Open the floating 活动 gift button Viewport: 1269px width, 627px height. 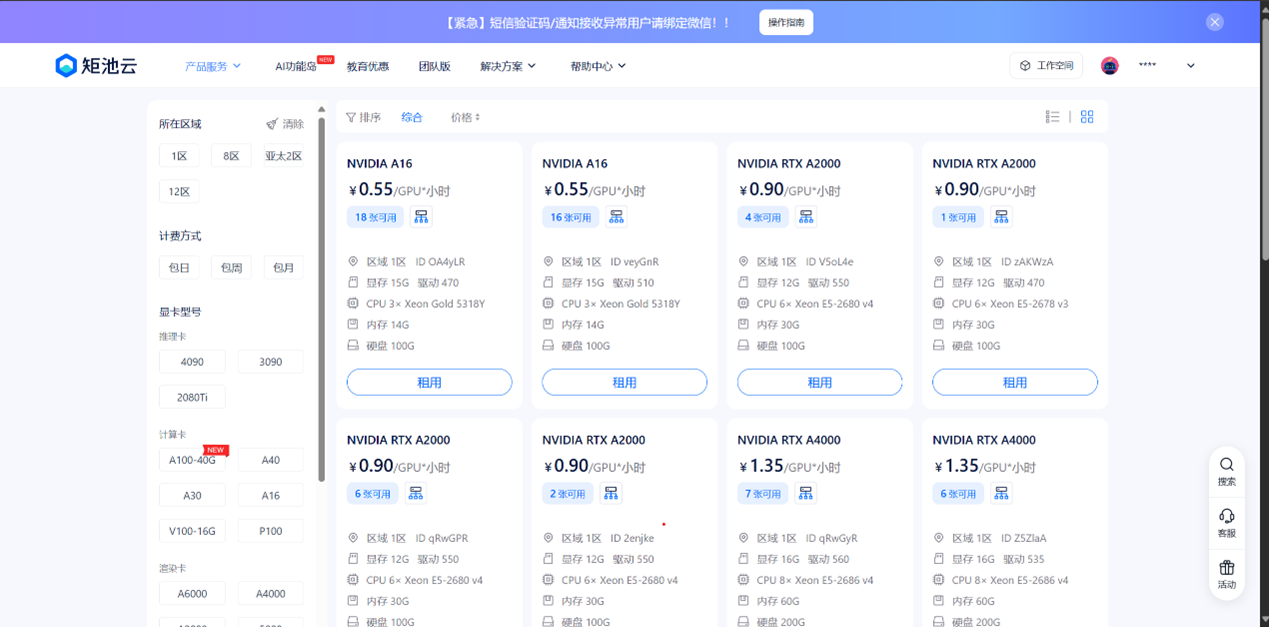[1227, 574]
